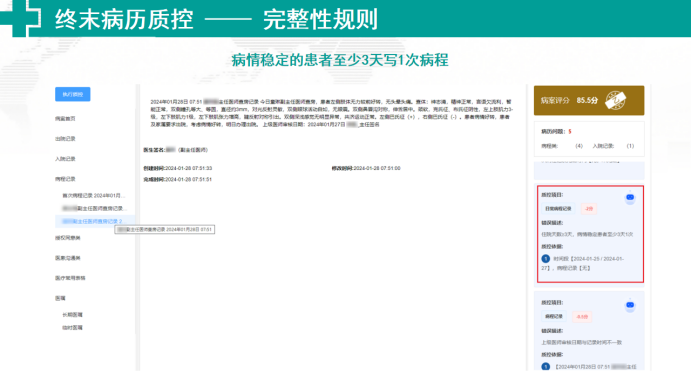Click robot icon on 病程记录 issue card
Image resolution: width=692 pixels, height=389 pixels.
pyautogui.click(x=630, y=305)
